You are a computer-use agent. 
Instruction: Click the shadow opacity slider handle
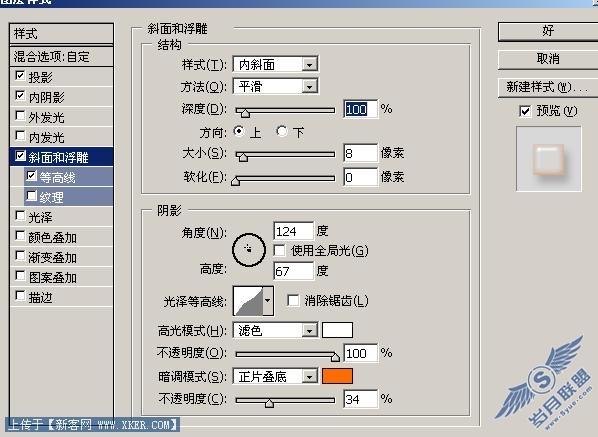[269, 403]
